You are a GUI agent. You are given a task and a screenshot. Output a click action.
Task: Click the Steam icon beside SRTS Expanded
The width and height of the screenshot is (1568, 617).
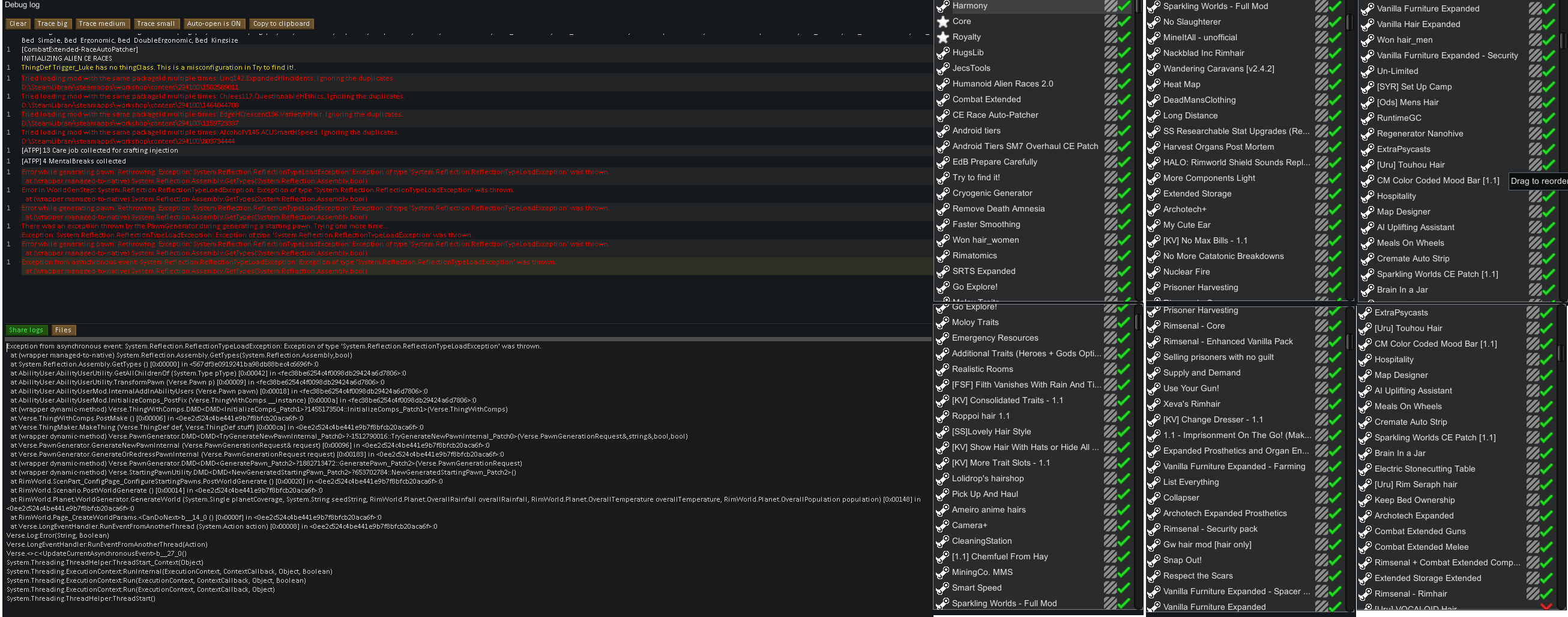(943, 272)
